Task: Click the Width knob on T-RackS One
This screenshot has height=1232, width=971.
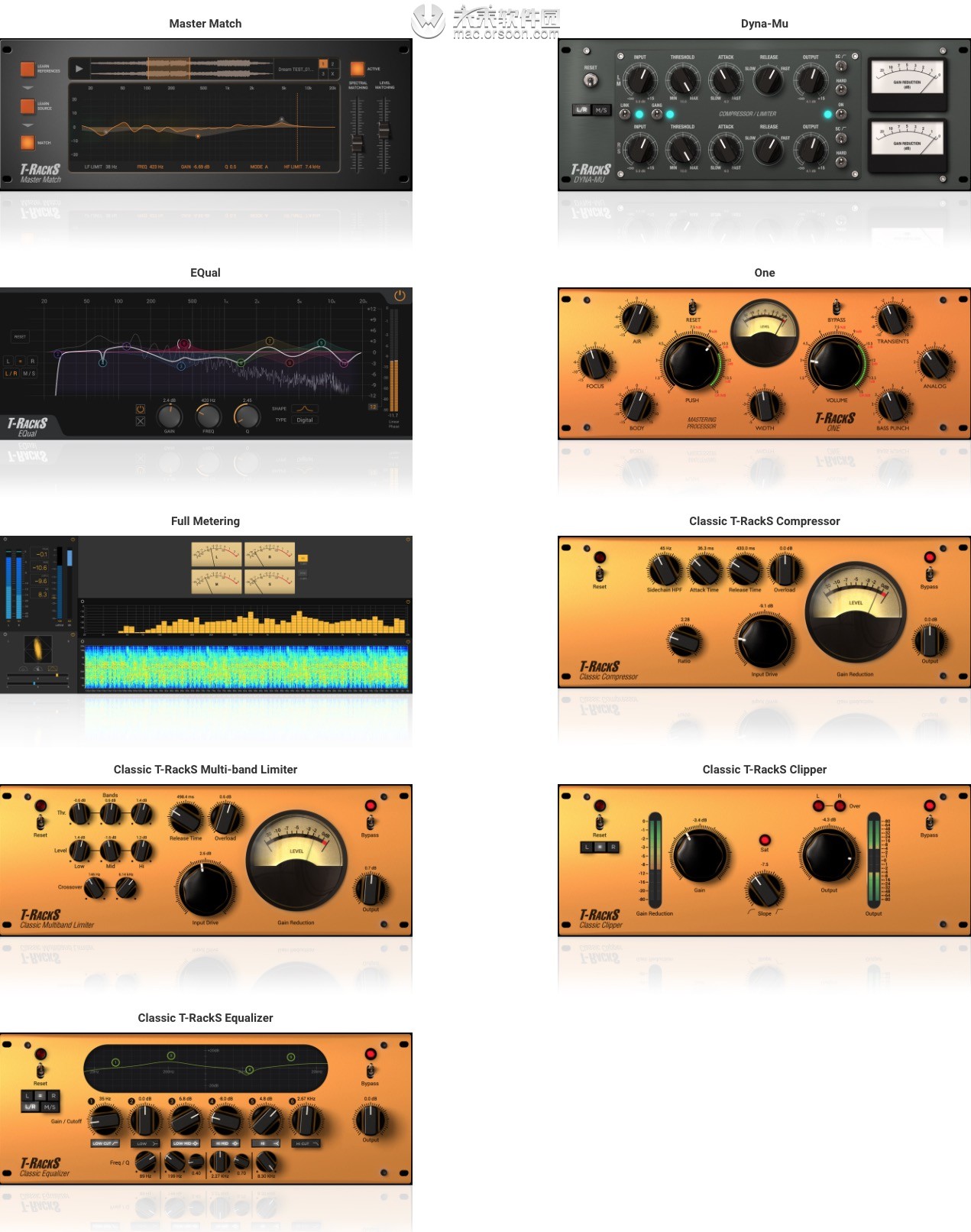Action: [x=765, y=406]
